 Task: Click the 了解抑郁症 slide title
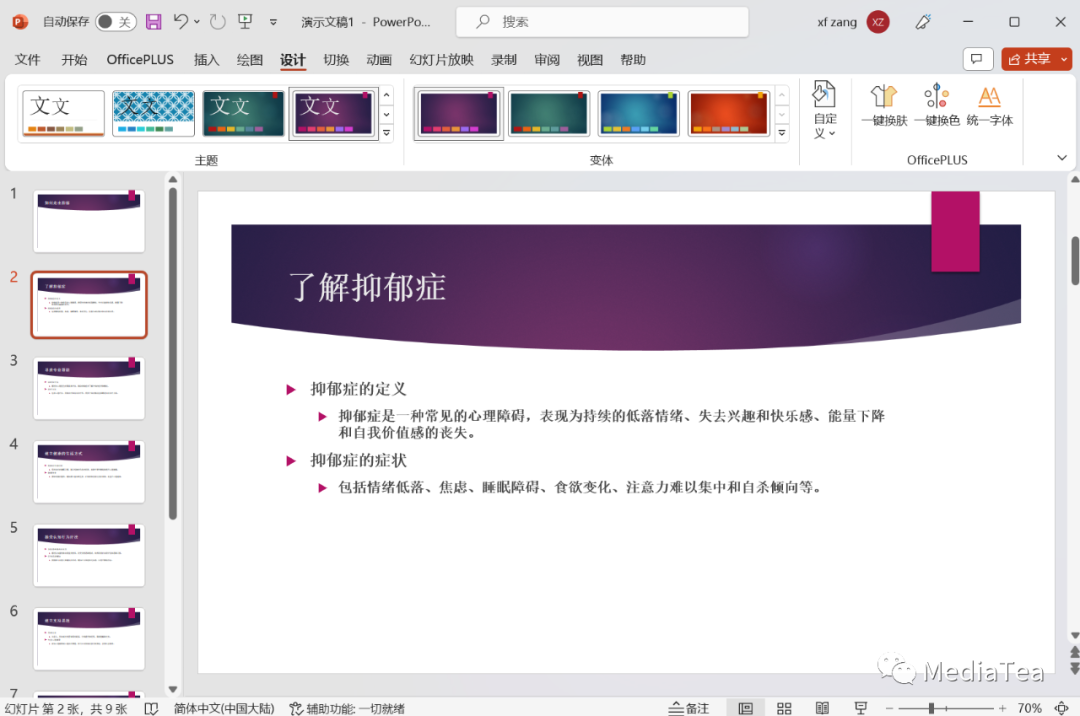point(367,287)
